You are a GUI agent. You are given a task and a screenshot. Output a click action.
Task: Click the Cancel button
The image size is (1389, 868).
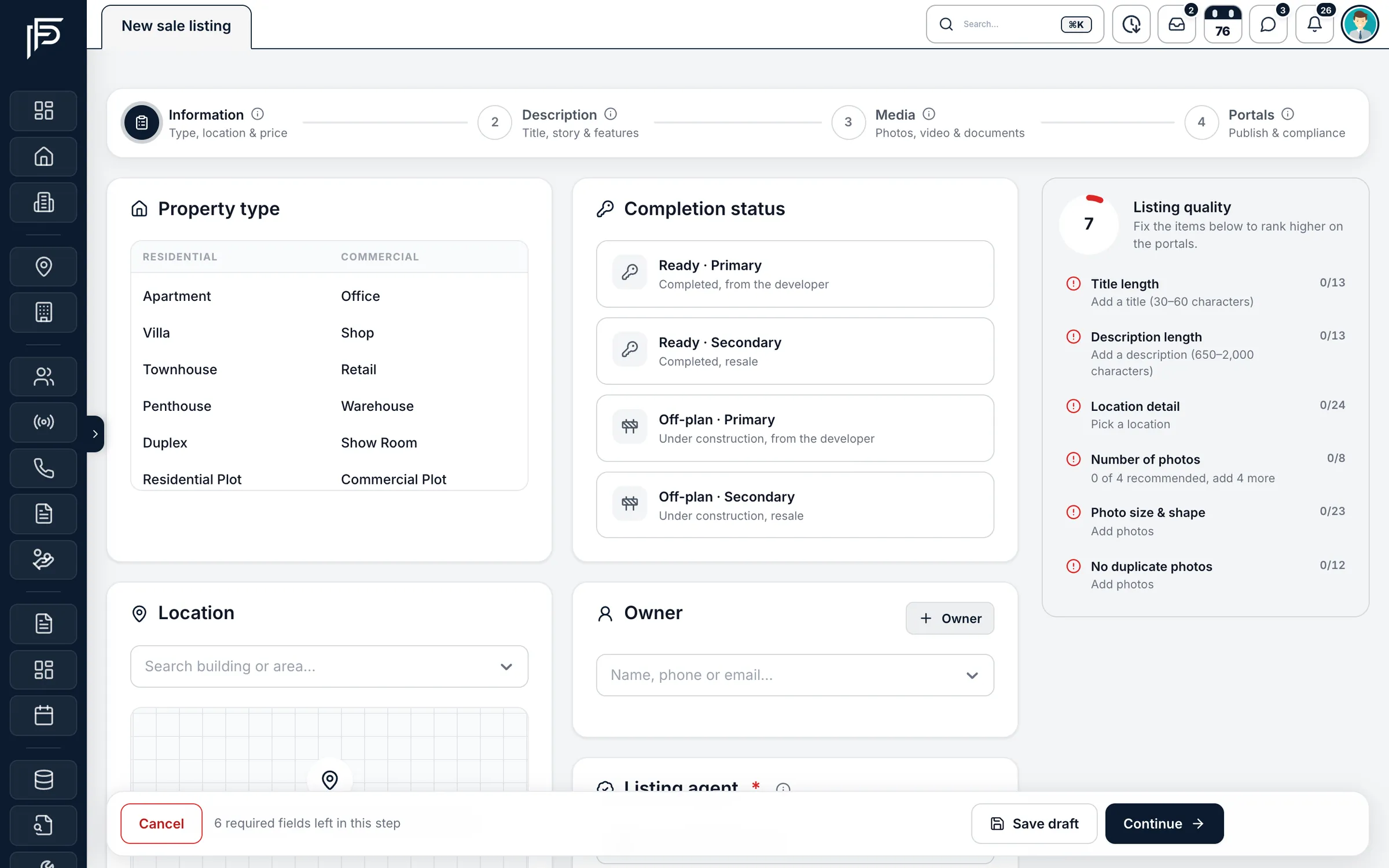(x=161, y=823)
